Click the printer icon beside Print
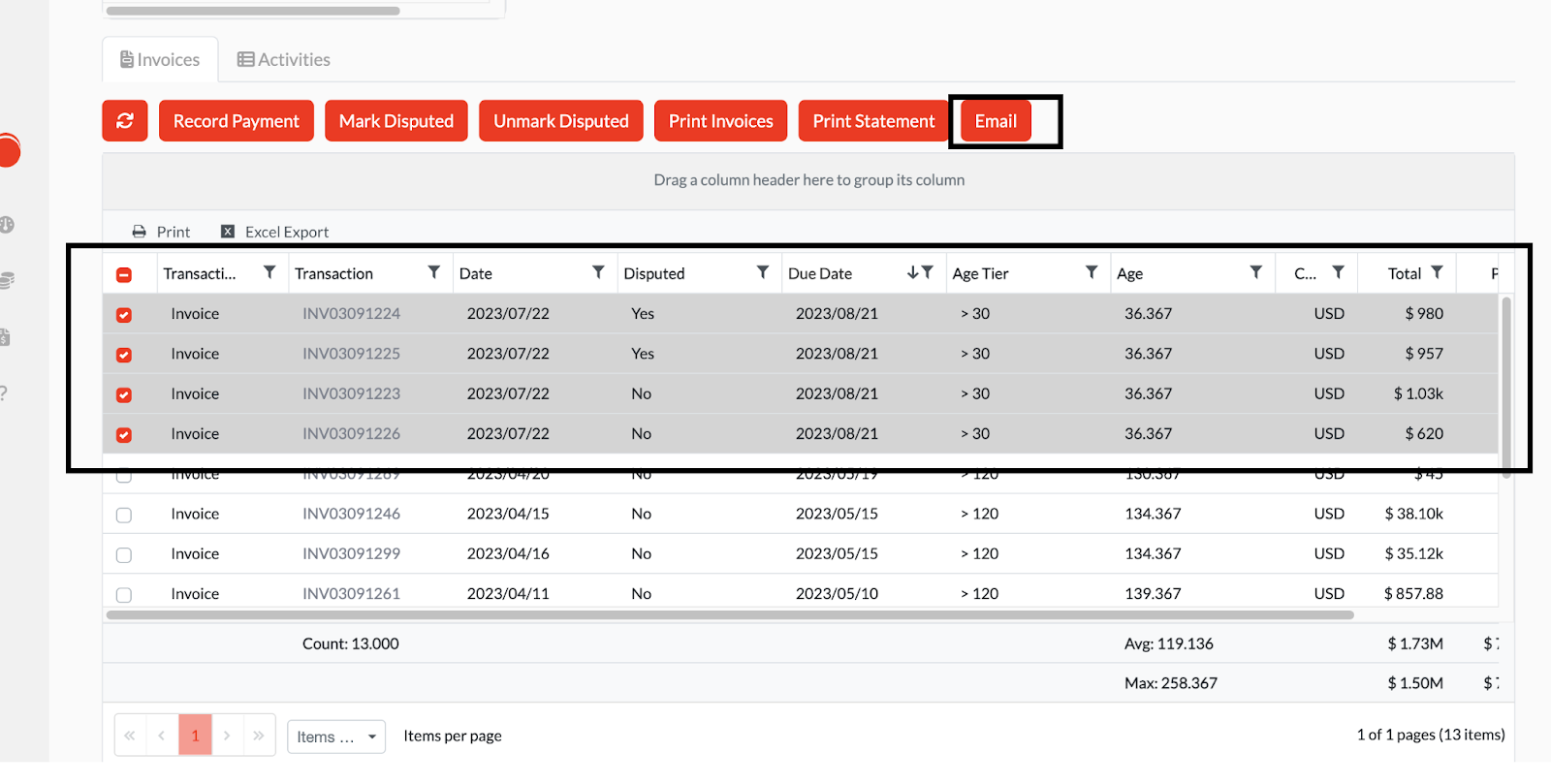This screenshot has height=784, width=1551. click(x=139, y=232)
